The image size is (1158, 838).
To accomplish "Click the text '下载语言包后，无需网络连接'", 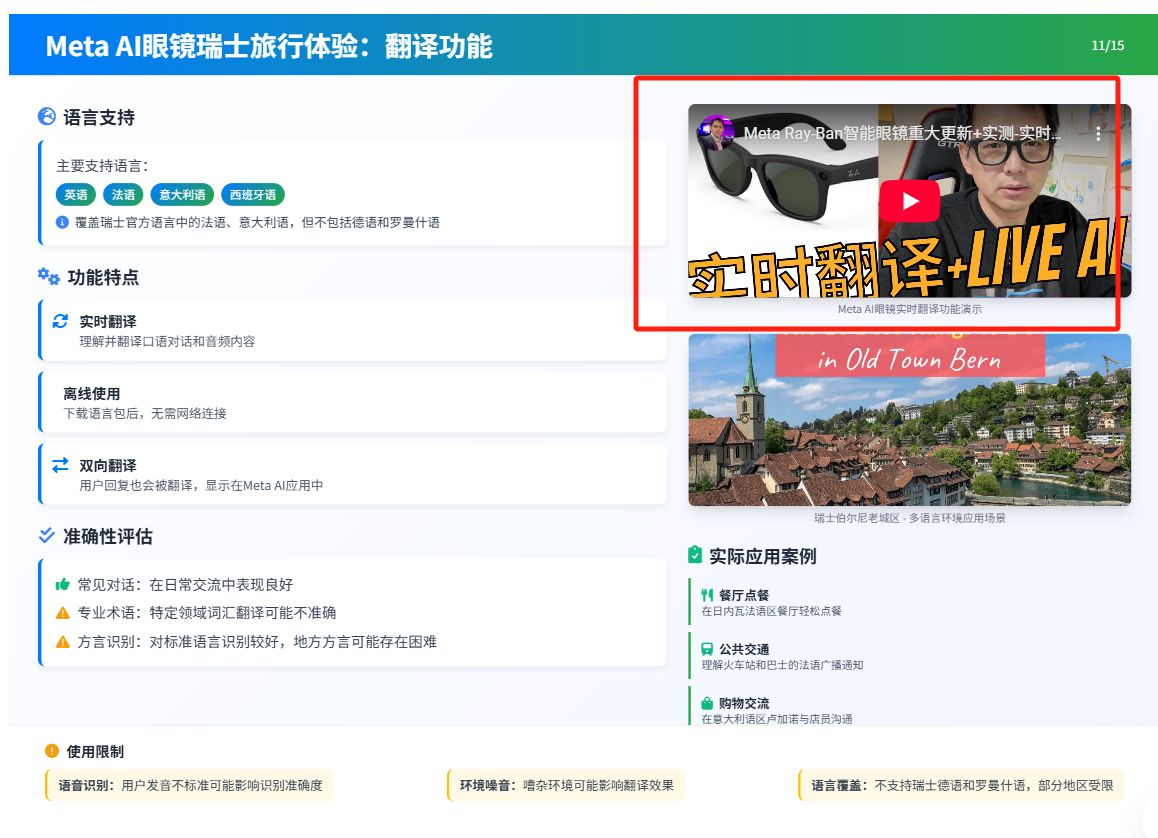I will pyautogui.click(x=145, y=413).
